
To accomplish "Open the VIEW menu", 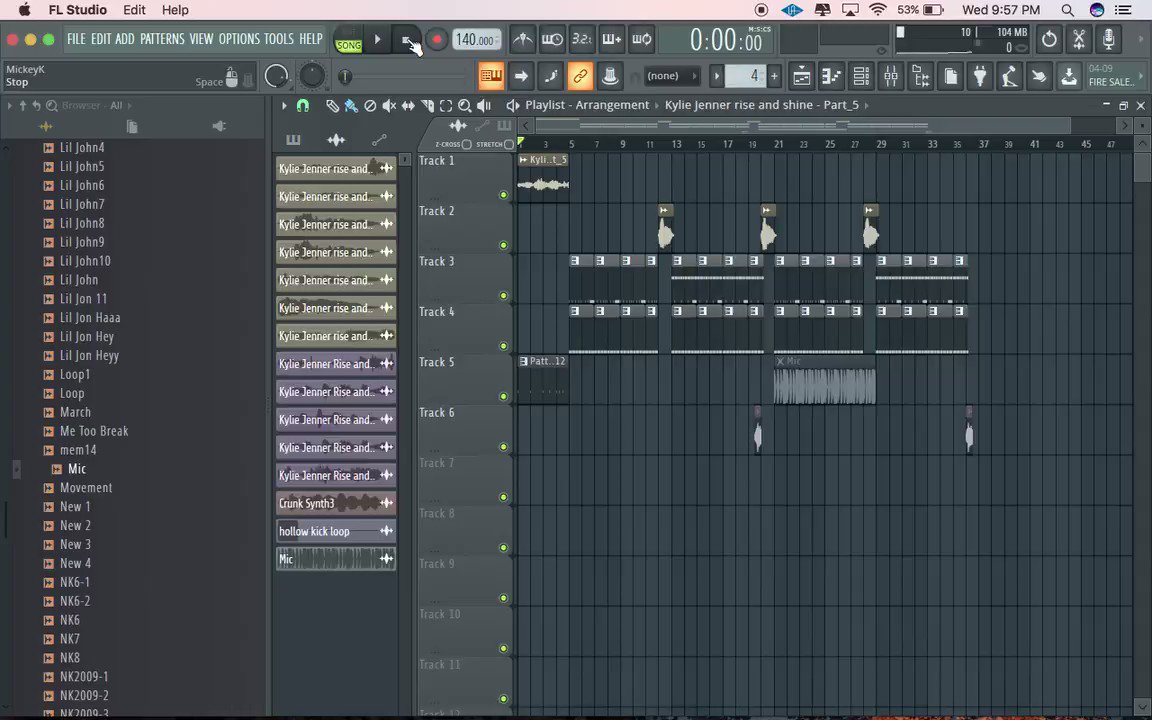I will point(201,39).
